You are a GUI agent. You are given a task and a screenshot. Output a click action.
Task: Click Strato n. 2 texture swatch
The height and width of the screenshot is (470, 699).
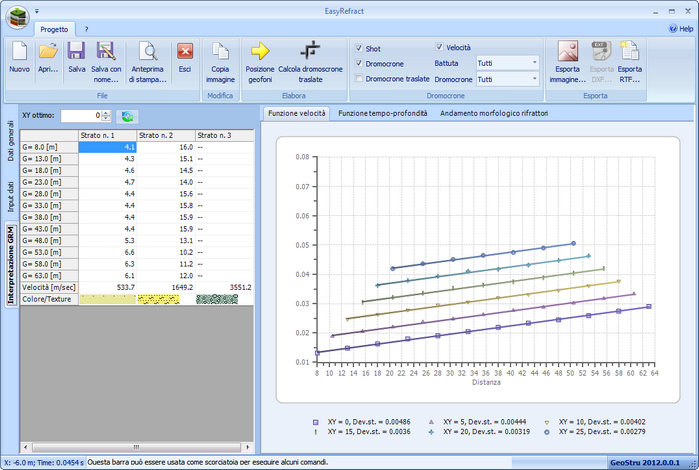click(x=159, y=299)
